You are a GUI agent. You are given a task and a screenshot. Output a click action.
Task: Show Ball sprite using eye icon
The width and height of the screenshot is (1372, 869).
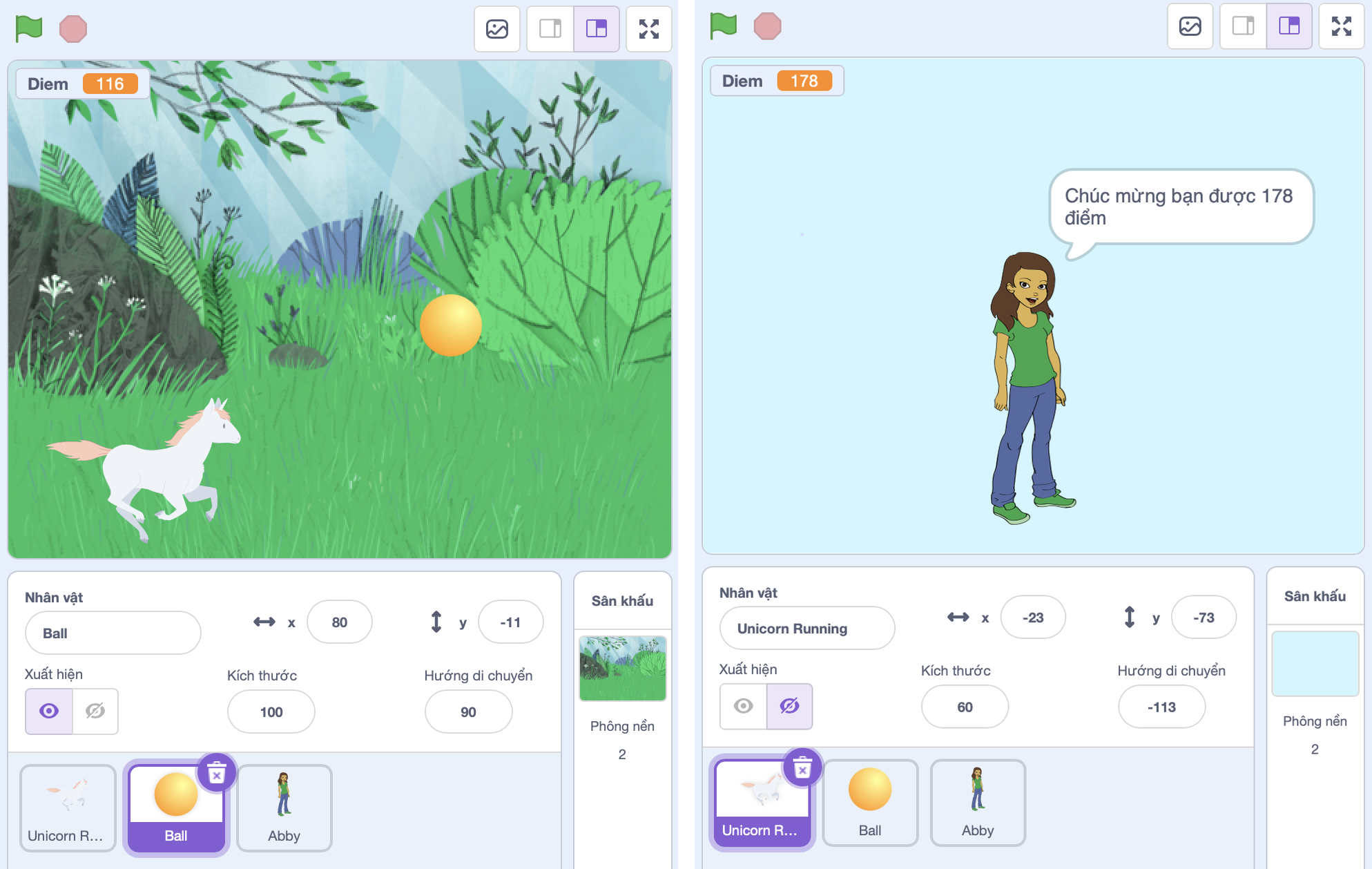point(49,711)
